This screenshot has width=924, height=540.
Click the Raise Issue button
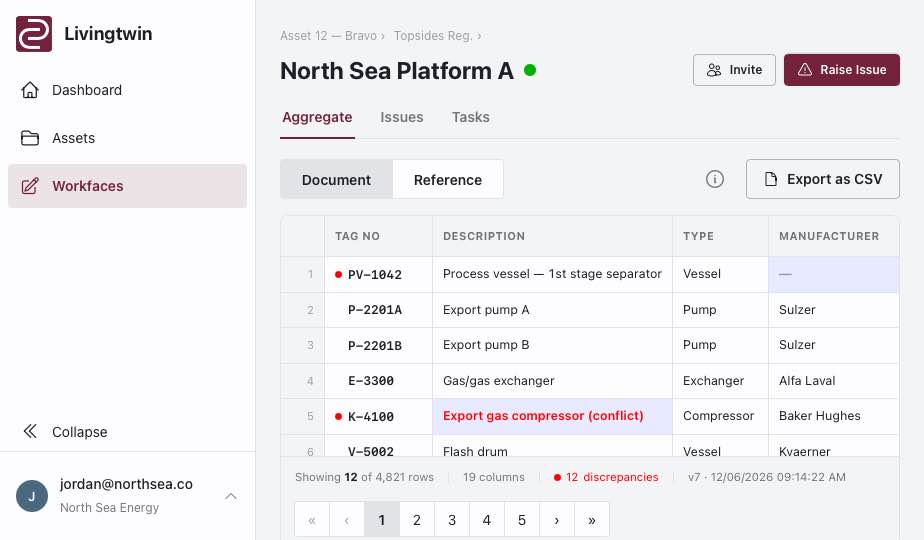pos(842,70)
